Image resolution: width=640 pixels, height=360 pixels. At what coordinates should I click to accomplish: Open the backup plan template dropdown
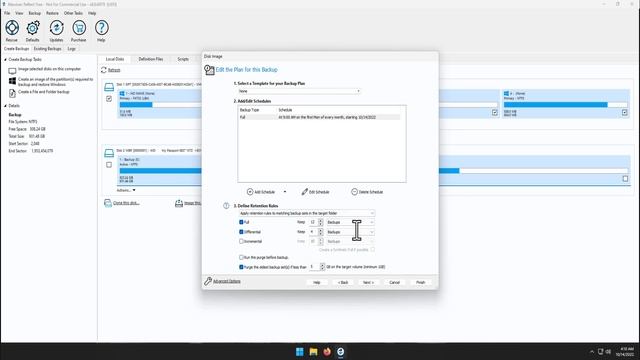click(300, 91)
